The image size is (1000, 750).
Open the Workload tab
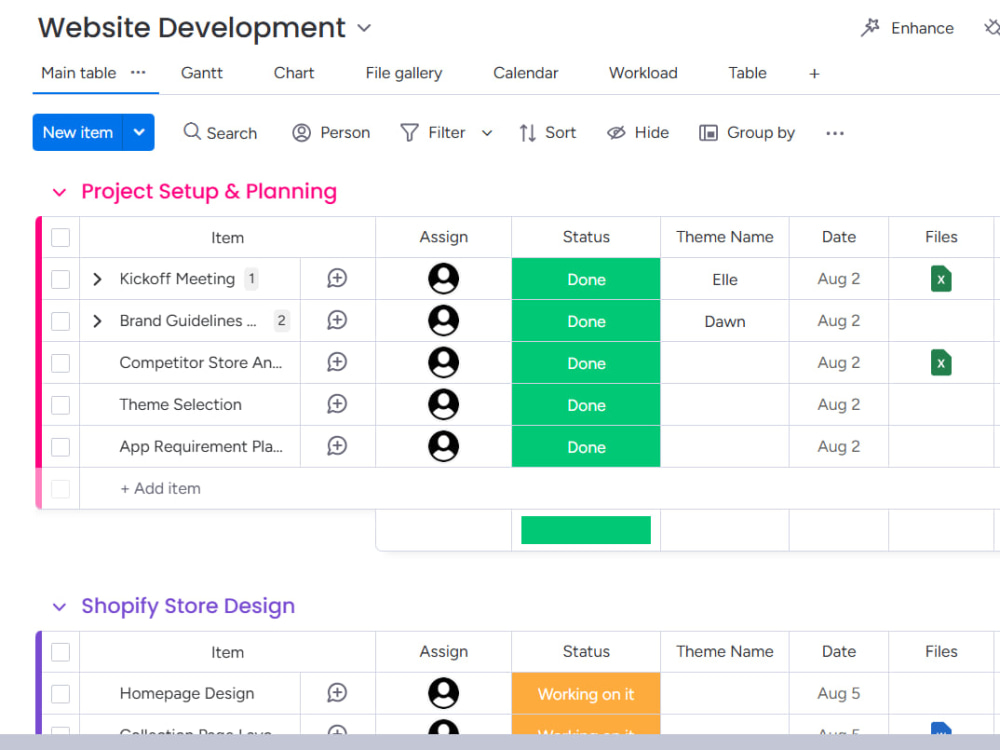pyautogui.click(x=643, y=73)
